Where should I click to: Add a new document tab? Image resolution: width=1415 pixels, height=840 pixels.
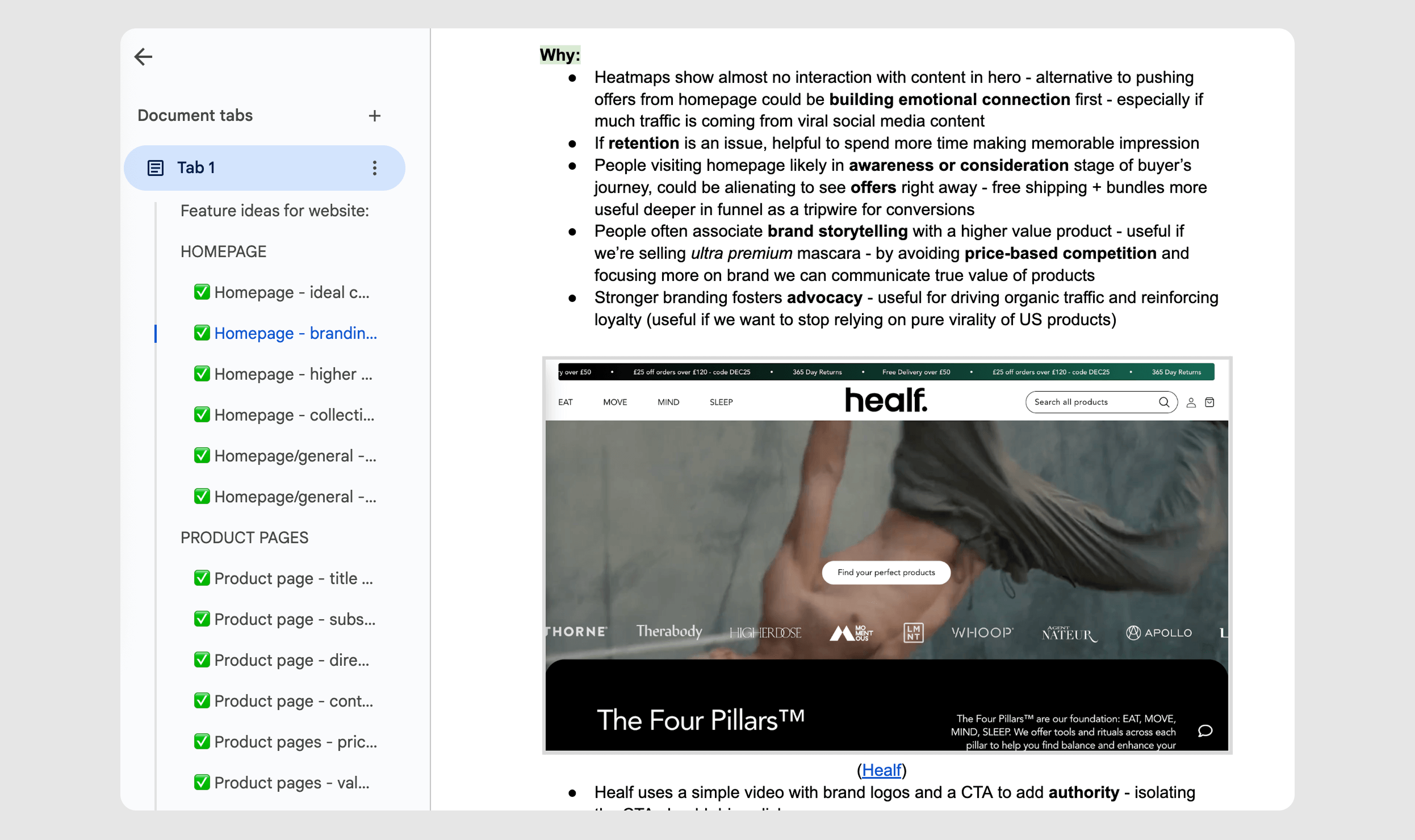pyautogui.click(x=374, y=116)
